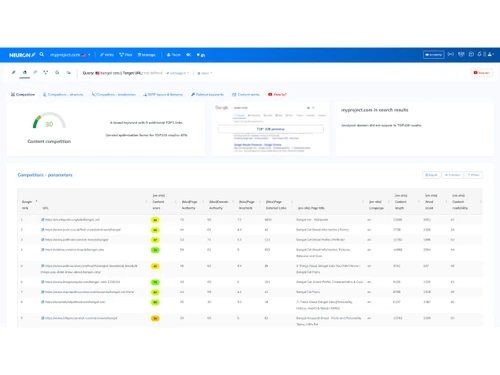This screenshot has height=375, width=500.
Task: Open the rank 4 competitor URL link
Action: [74, 250]
